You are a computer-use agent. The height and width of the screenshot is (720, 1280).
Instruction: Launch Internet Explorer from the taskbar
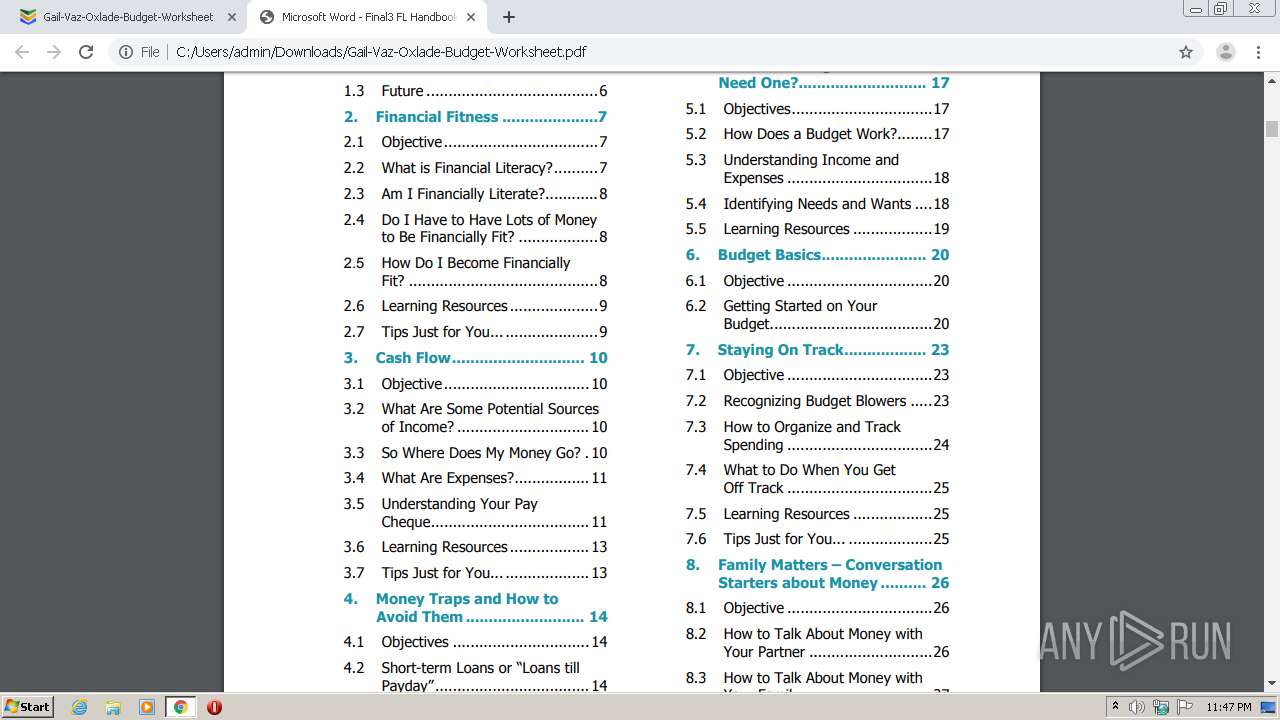pyautogui.click(x=80, y=707)
